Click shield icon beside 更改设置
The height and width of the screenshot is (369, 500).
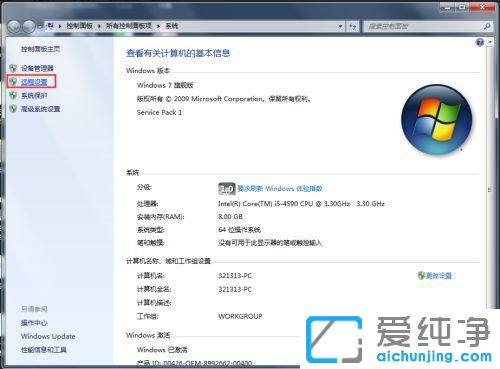click(421, 275)
